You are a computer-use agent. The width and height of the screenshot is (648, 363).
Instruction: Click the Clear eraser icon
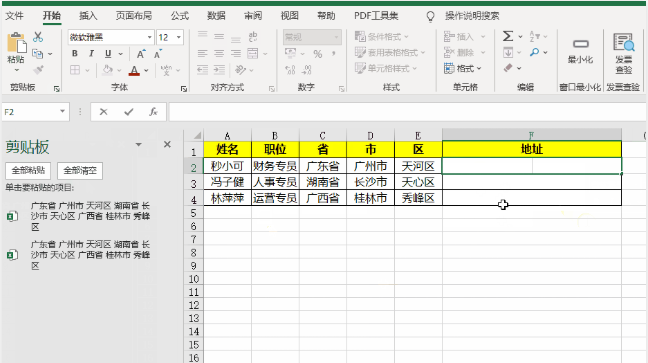(508, 68)
